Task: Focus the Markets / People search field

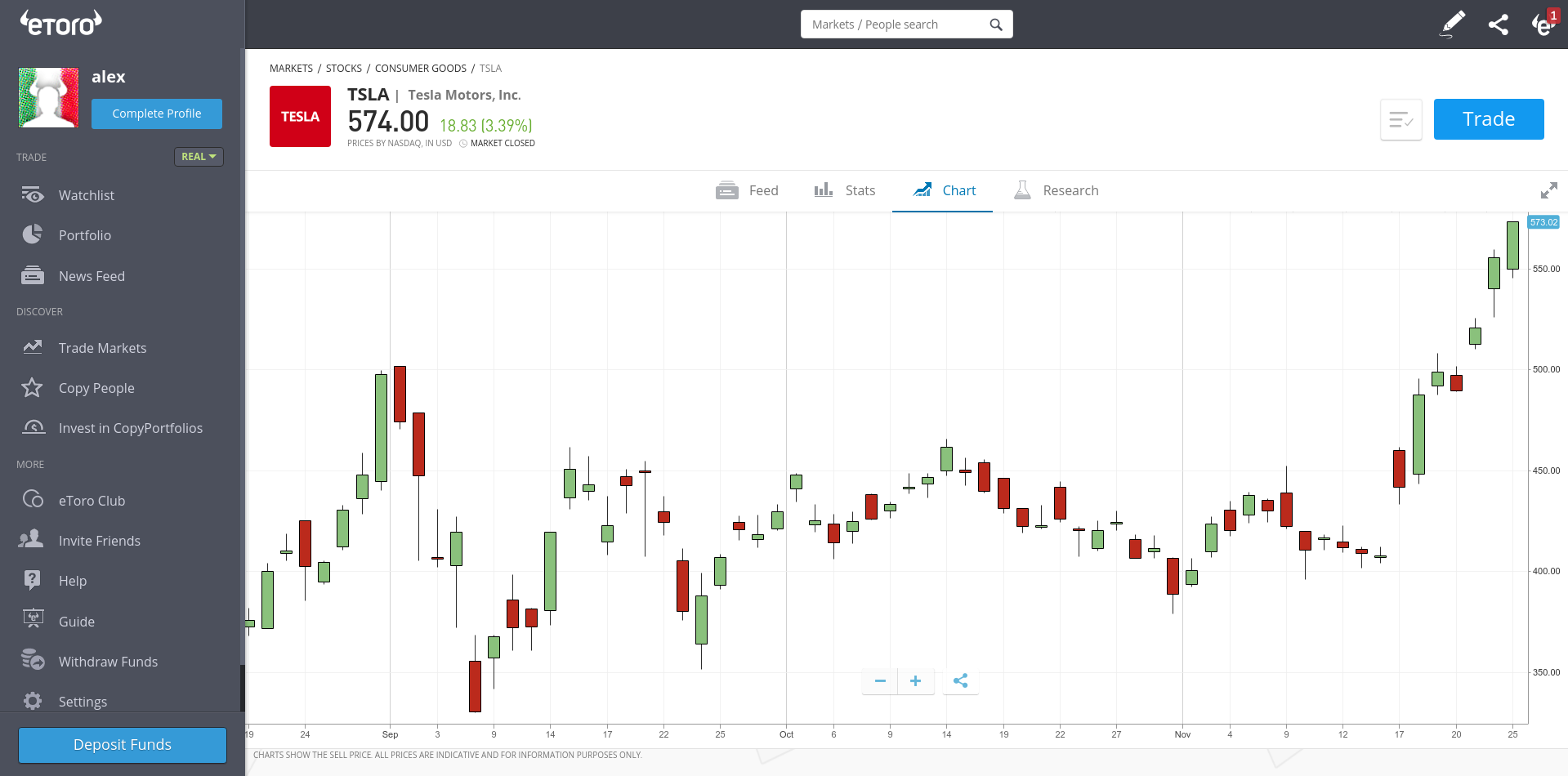Action: (907, 25)
